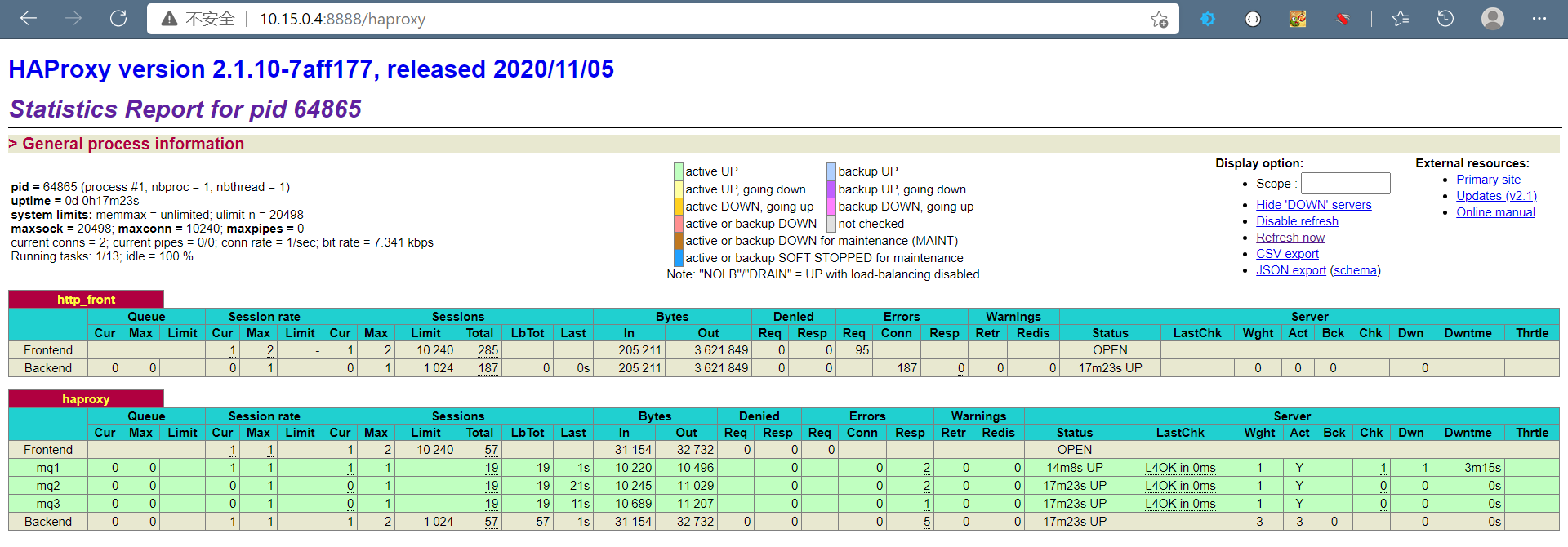Click backup UP, going down purple swatch
This screenshot has height=547, width=1568.
coord(831,189)
